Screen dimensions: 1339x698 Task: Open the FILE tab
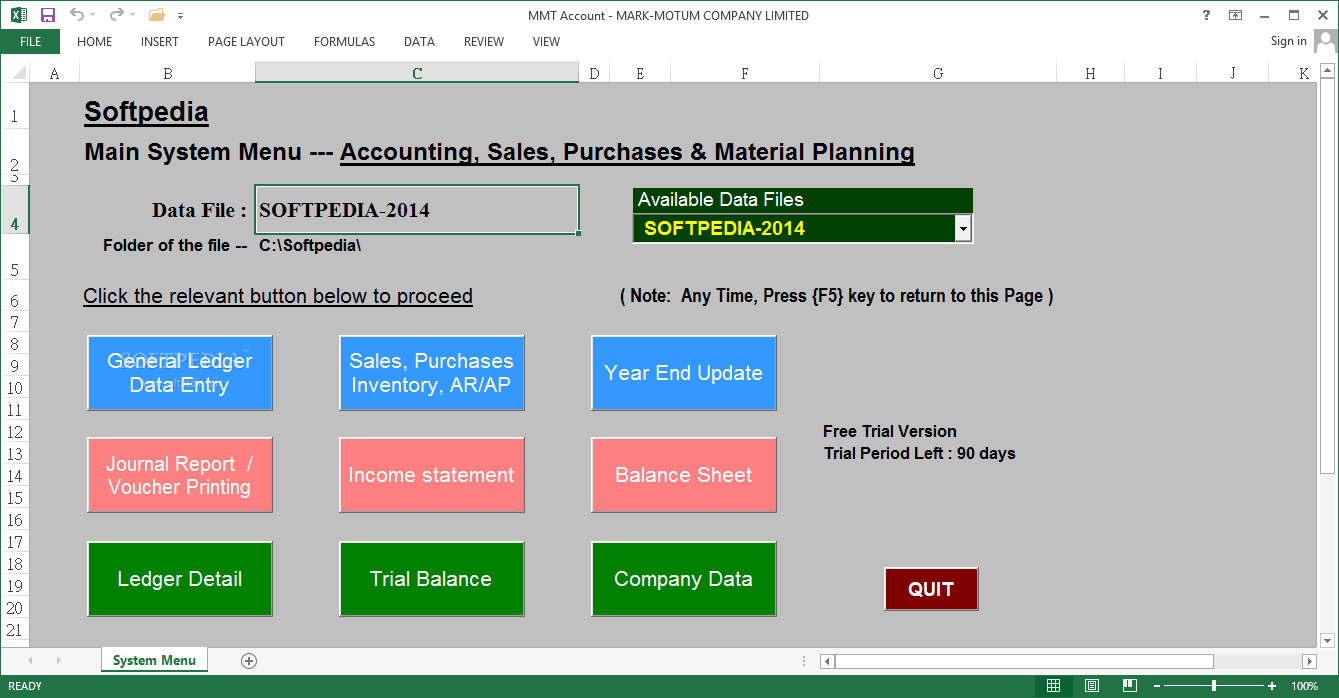30,42
